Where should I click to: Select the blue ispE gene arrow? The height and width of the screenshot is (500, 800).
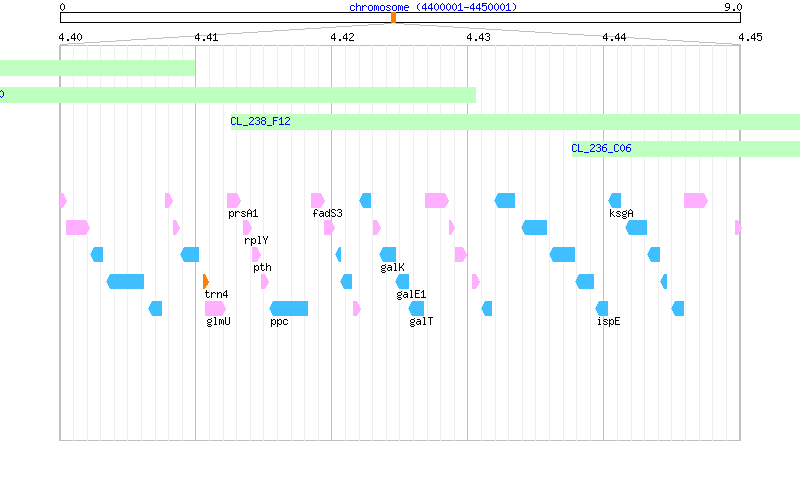point(602,309)
